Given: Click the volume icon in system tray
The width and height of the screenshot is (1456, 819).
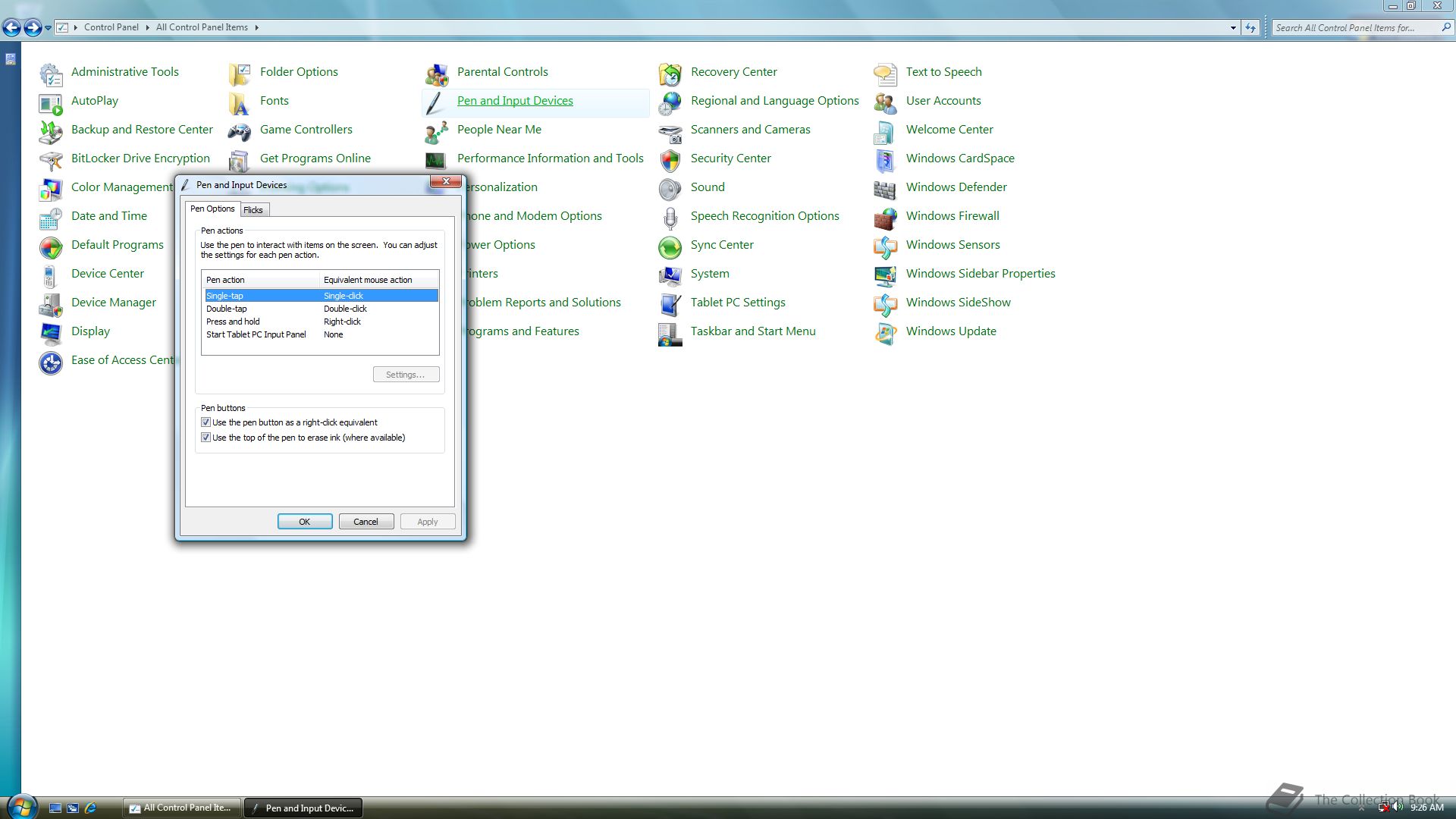Looking at the screenshot, I should pyautogui.click(x=1398, y=808).
